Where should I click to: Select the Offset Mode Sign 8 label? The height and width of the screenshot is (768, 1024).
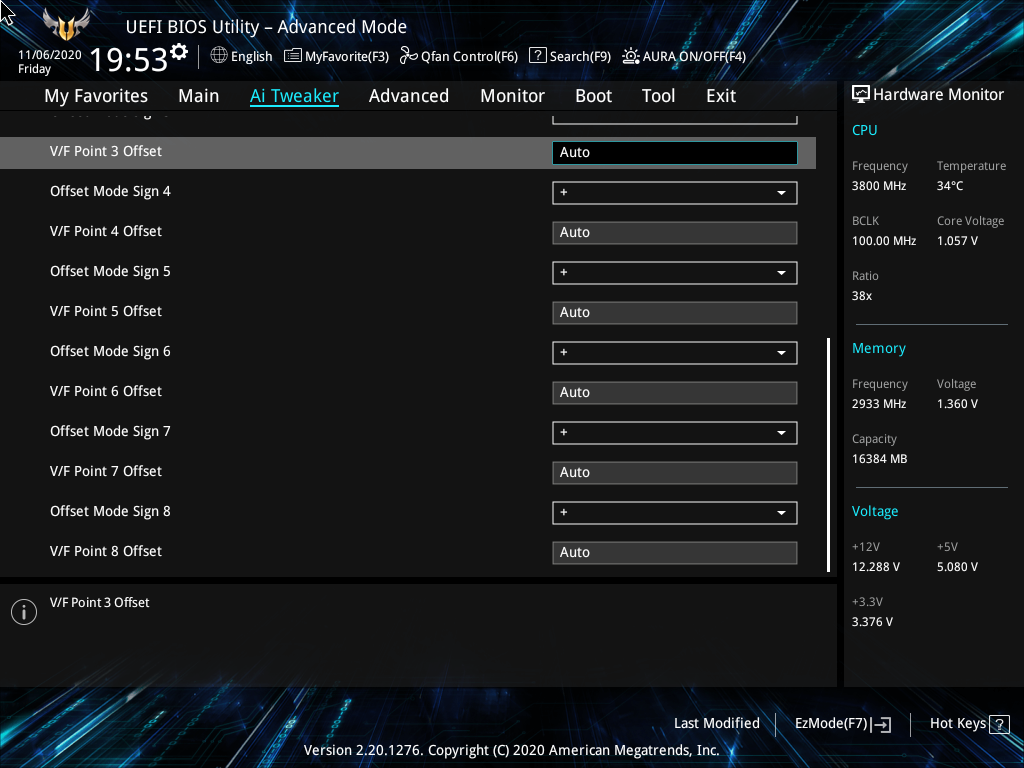pos(110,512)
